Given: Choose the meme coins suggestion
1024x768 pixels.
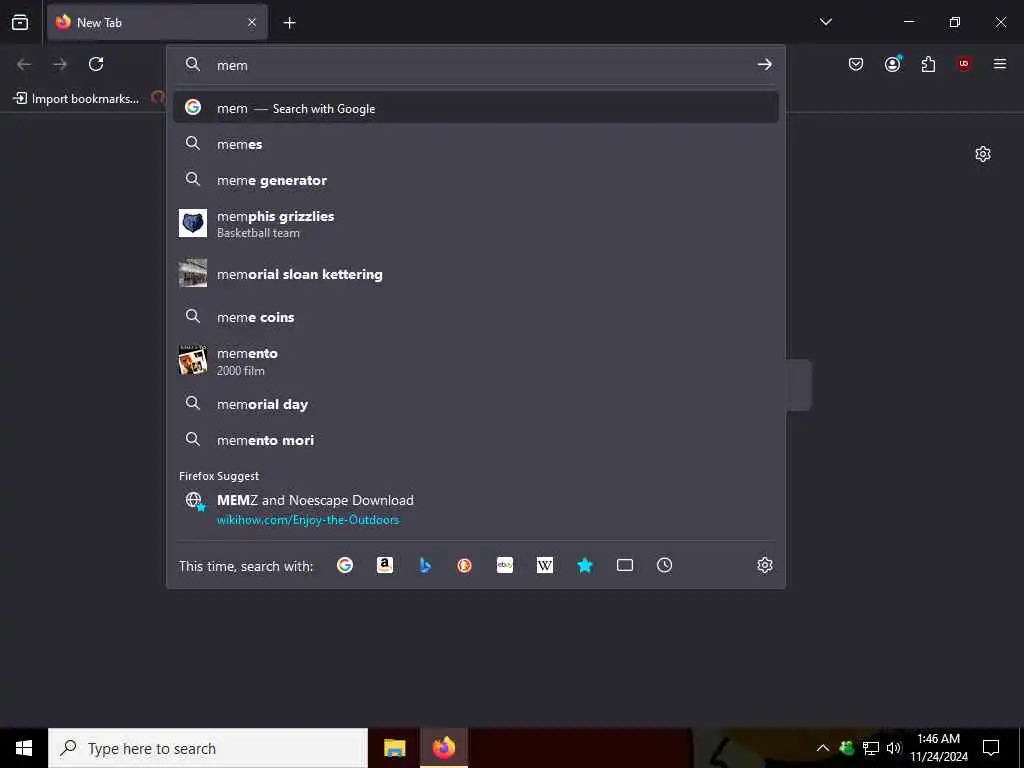Looking at the screenshot, I should 475,317.
